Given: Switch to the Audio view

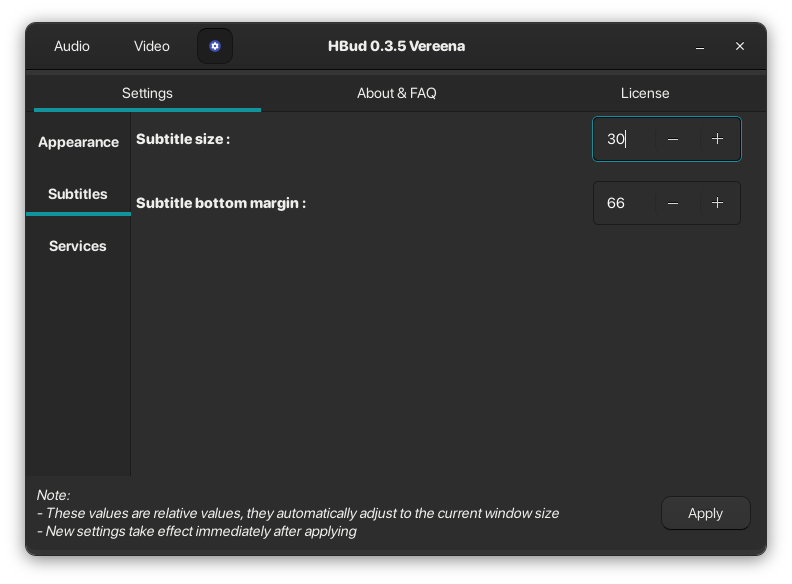Looking at the screenshot, I should 72,46.
